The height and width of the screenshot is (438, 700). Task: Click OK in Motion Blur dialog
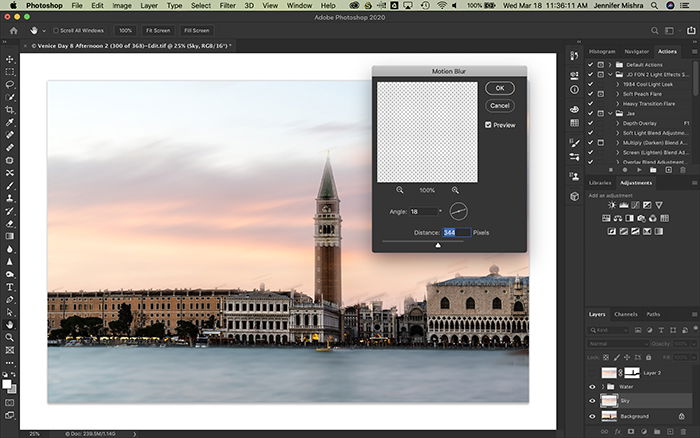click(500, 88)
